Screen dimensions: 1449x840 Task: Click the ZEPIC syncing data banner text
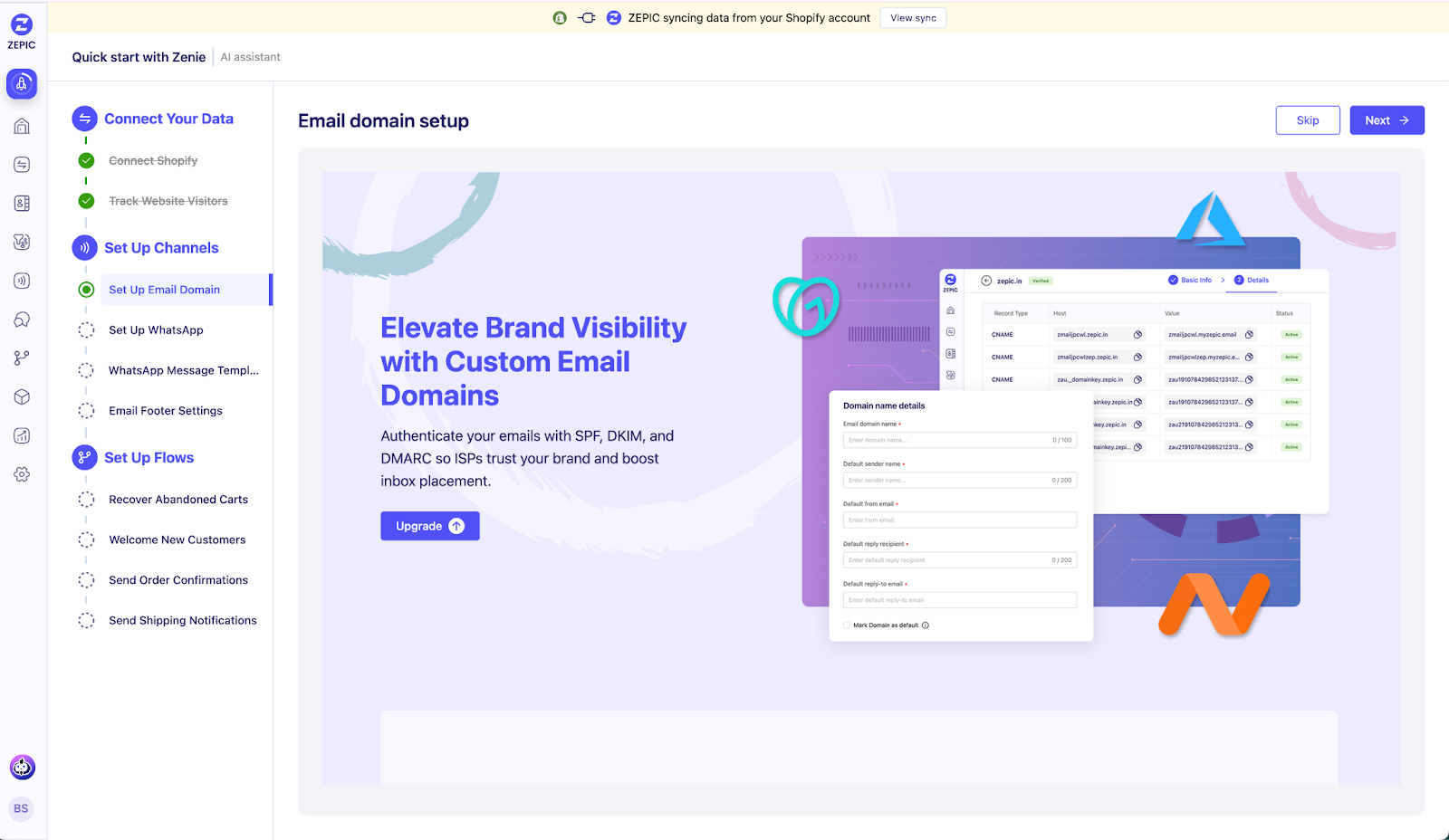749,18
